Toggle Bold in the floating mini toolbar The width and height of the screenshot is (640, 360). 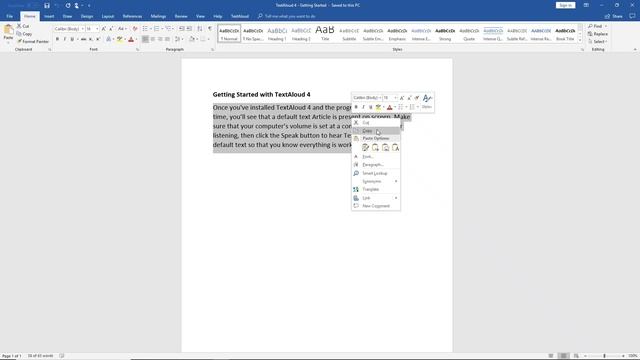[356, 107]
